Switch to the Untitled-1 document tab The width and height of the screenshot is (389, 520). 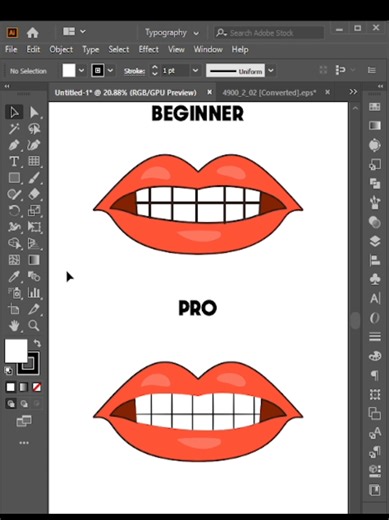[126, 93]
